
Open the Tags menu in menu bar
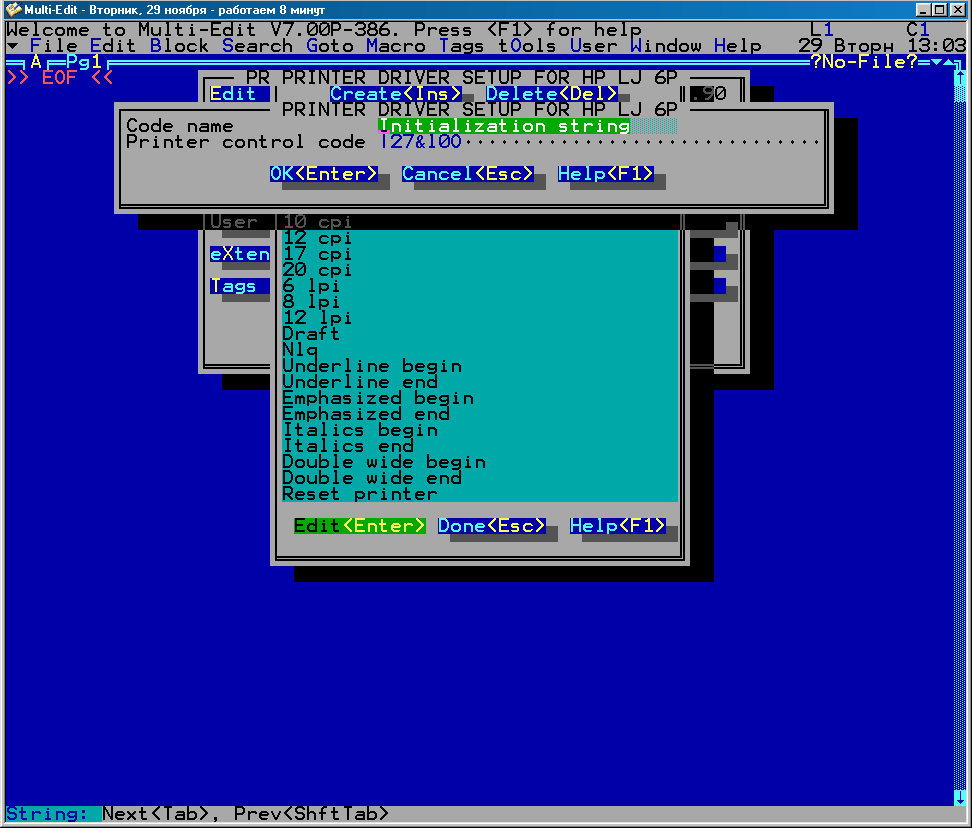pos(461,46)
